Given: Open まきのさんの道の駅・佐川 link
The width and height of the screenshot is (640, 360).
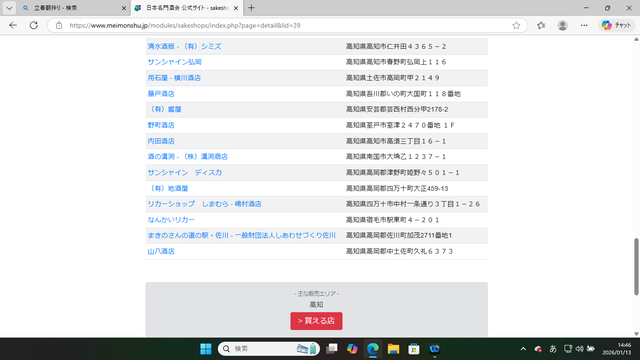Looking at the screenshot, I should click(241, 236).
